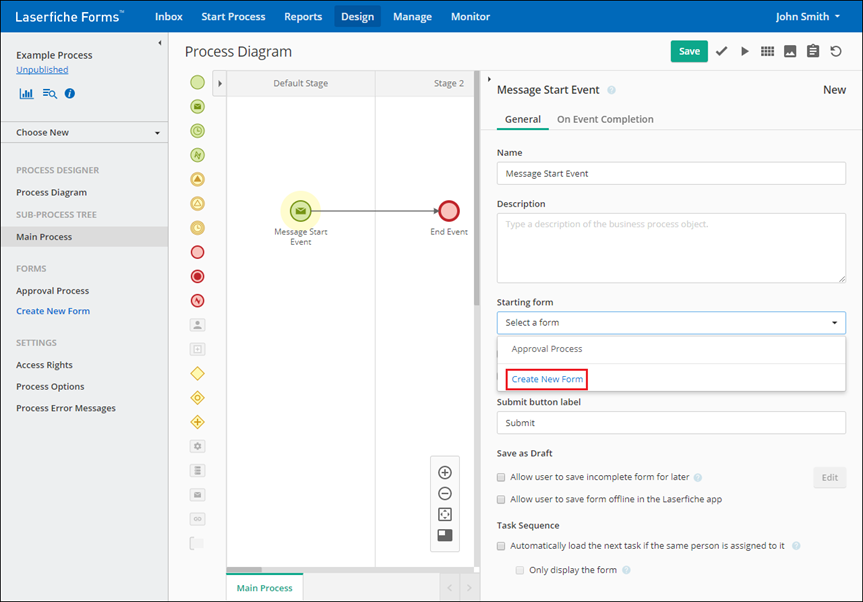This screenshot has width=863, height=602.
Task: Select the Text Annotation bracket palette icon
Action: point(196,543)
